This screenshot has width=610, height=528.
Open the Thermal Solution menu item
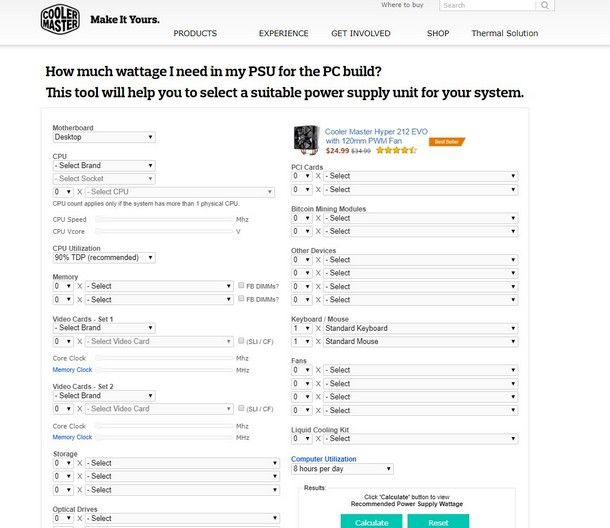click(x=505, y=33)
